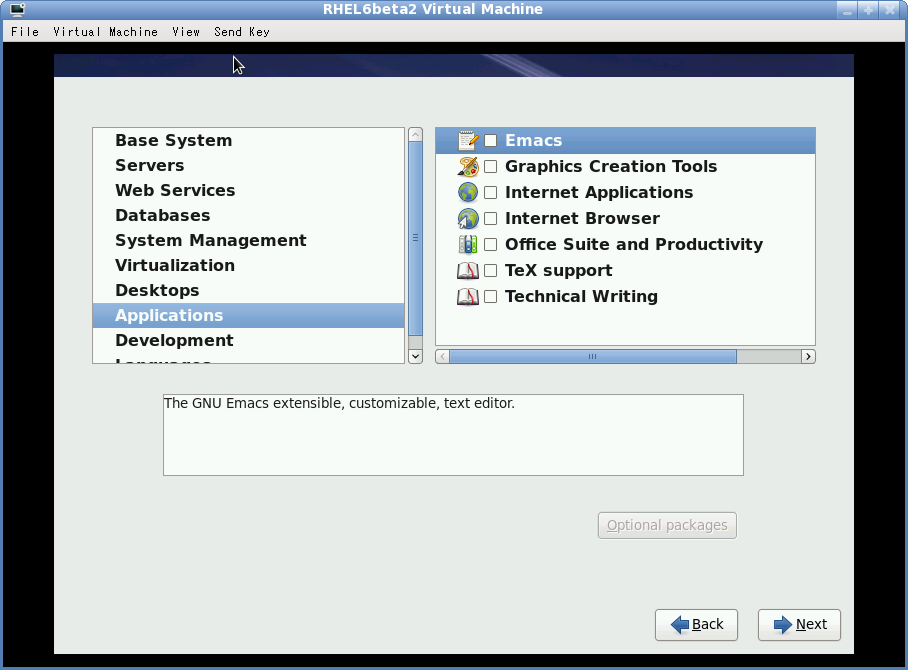Select Desktops category
Image resolution: width=908 pixels, height=670 pixels.
point(248,290)
